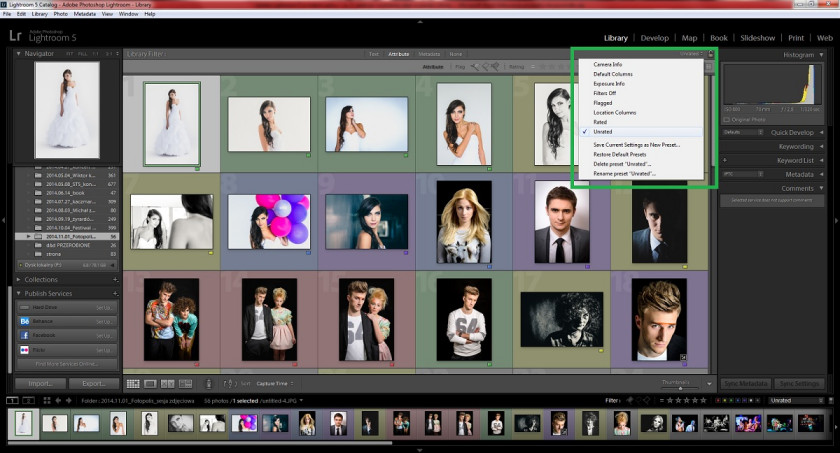Collapse the Publish Services panel
840x453 pixels.
point(18,293)
